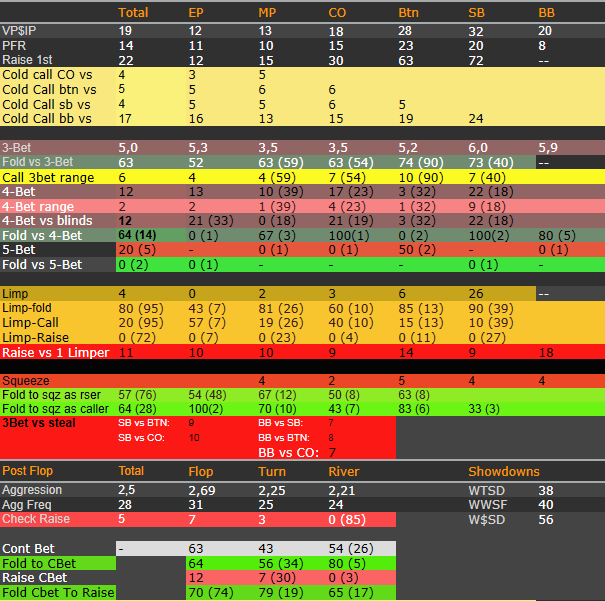Click the Total column header

coord(133,13)
